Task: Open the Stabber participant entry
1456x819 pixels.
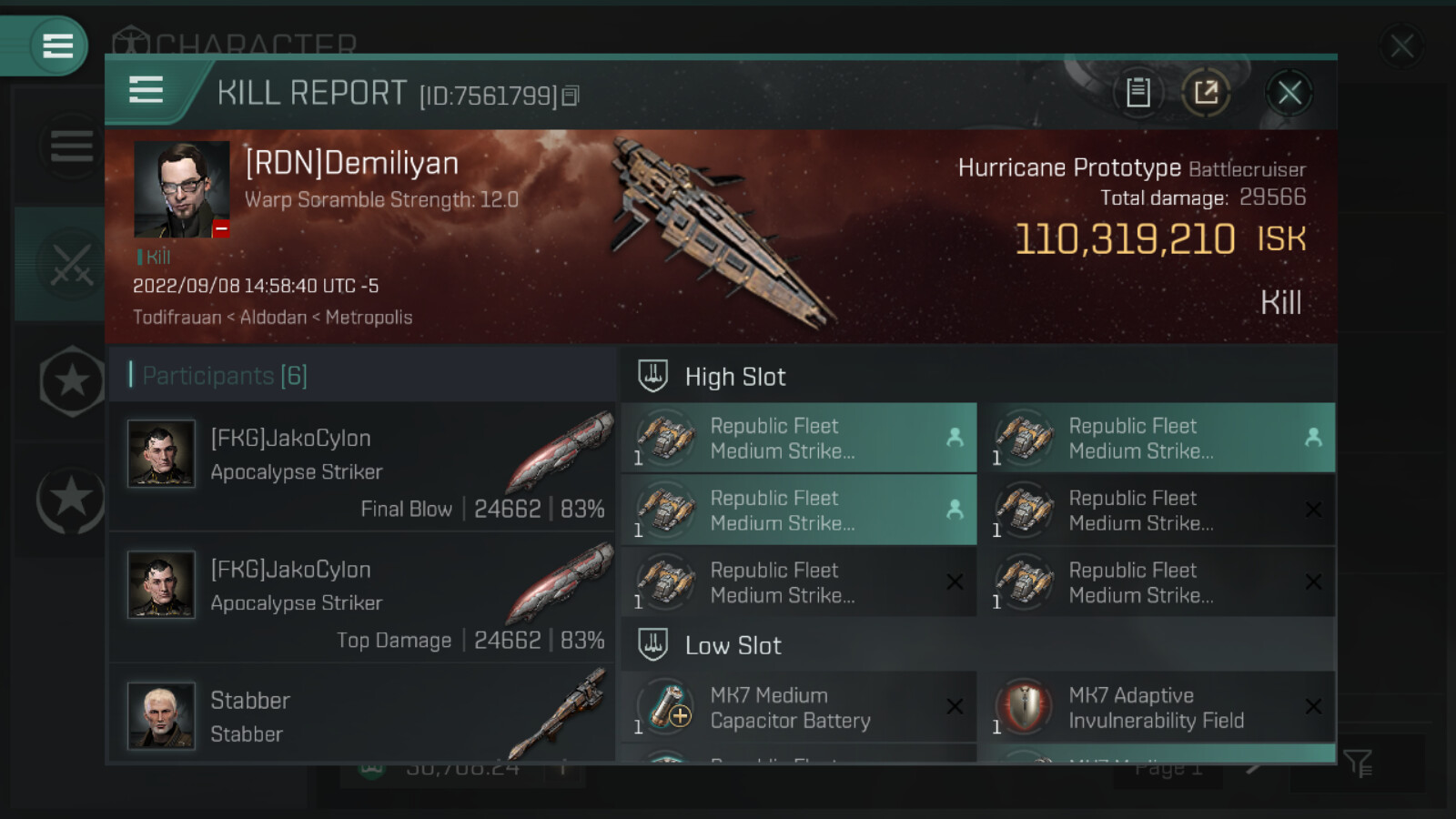Action: 362,713
